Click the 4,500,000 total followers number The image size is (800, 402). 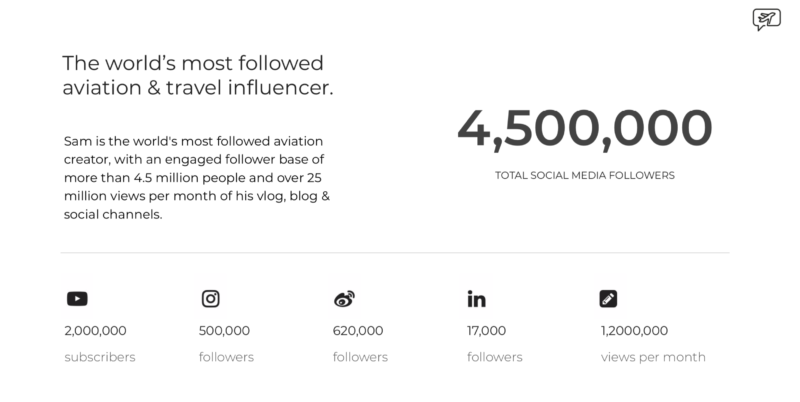point(584,130)
